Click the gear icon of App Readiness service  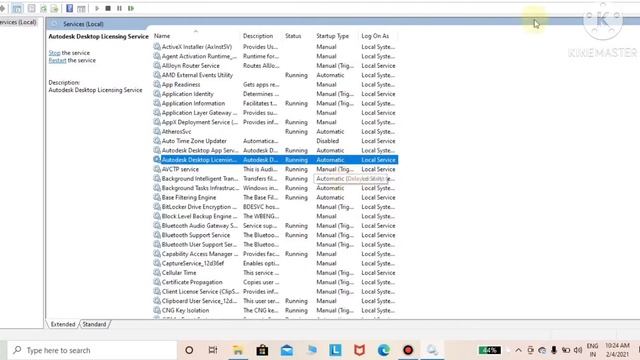(157, 84)
